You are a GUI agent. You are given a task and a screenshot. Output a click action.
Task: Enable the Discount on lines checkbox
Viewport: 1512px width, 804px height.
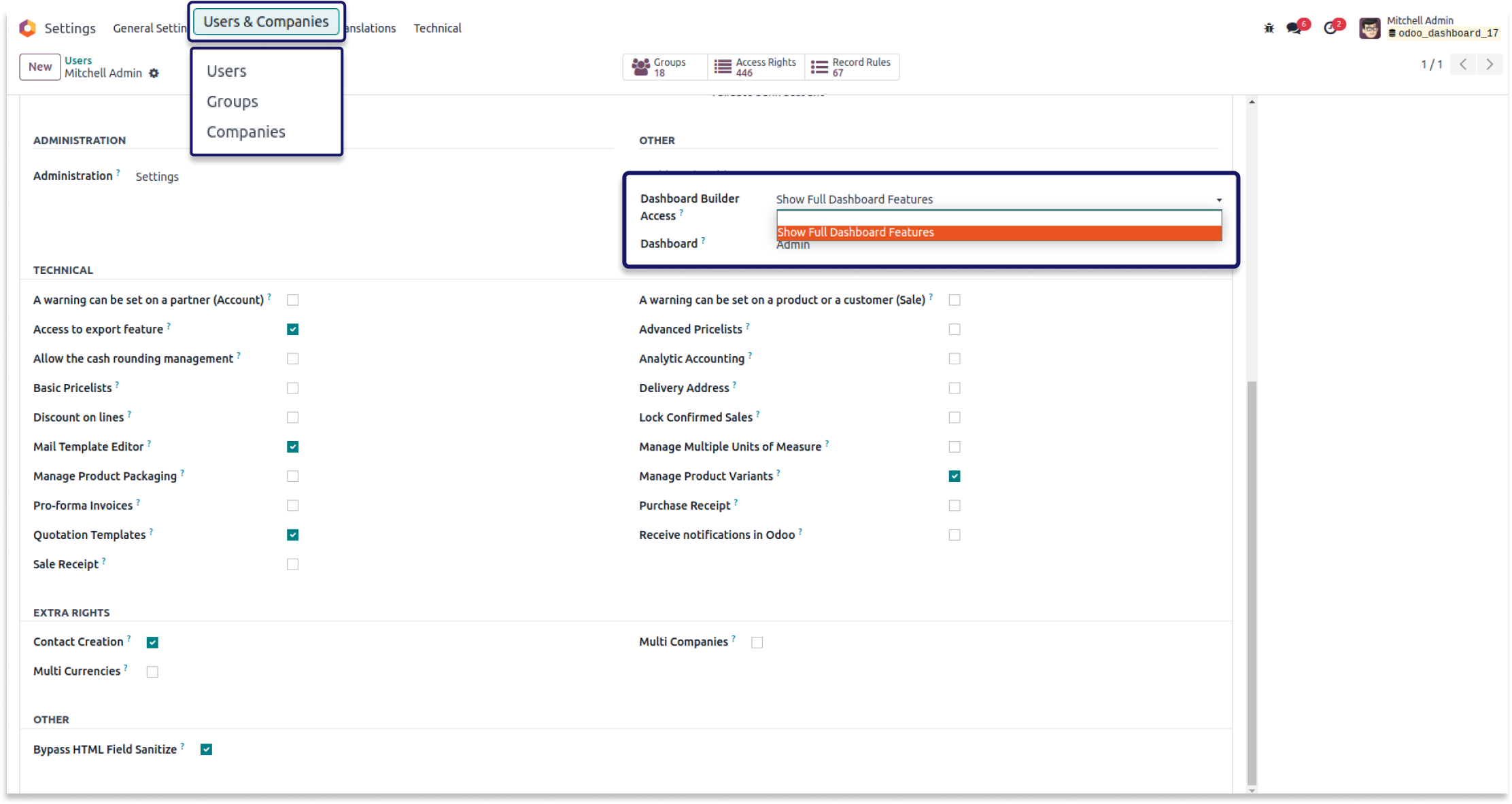[x=292, y=417]
